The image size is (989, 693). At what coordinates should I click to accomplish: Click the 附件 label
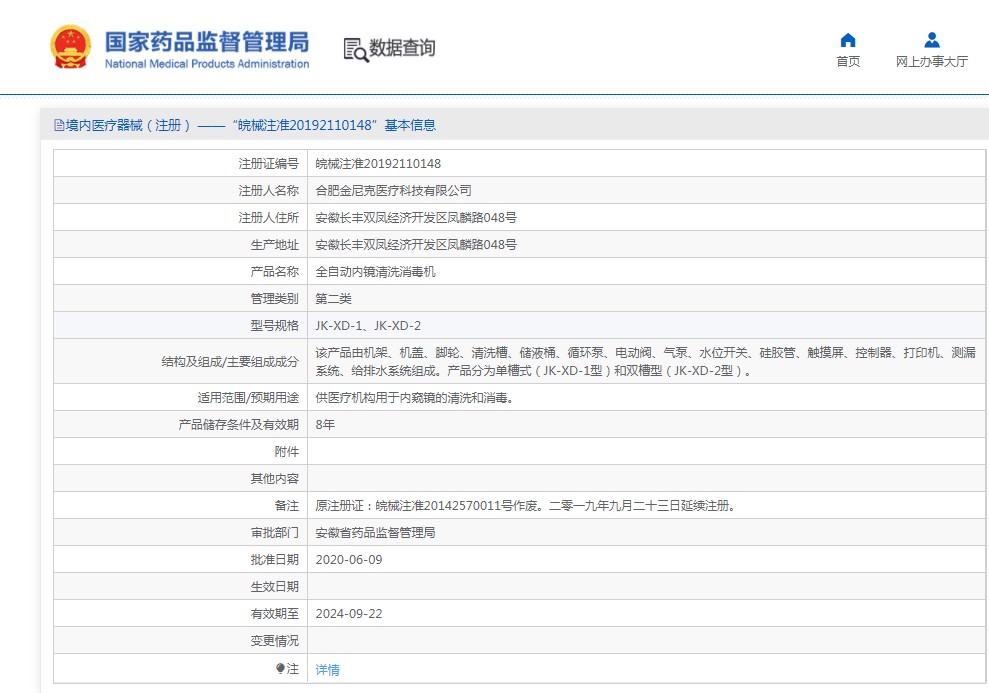point(286,452)
